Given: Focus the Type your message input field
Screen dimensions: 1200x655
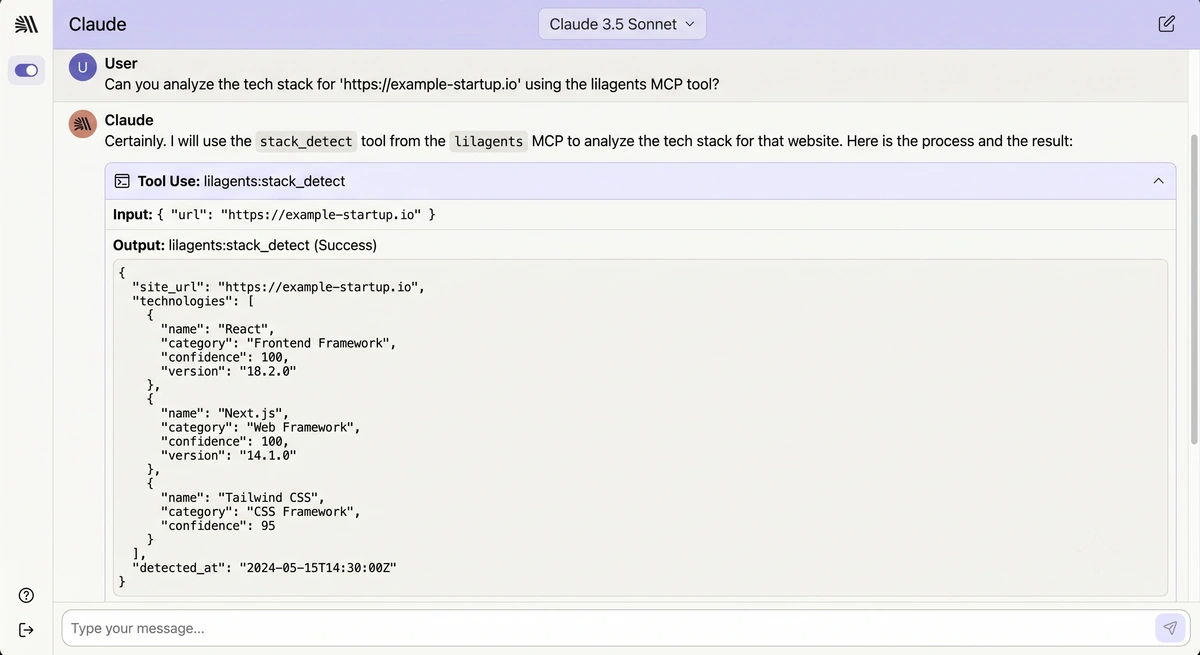Looking at the screenshot, I should point(606,628).
